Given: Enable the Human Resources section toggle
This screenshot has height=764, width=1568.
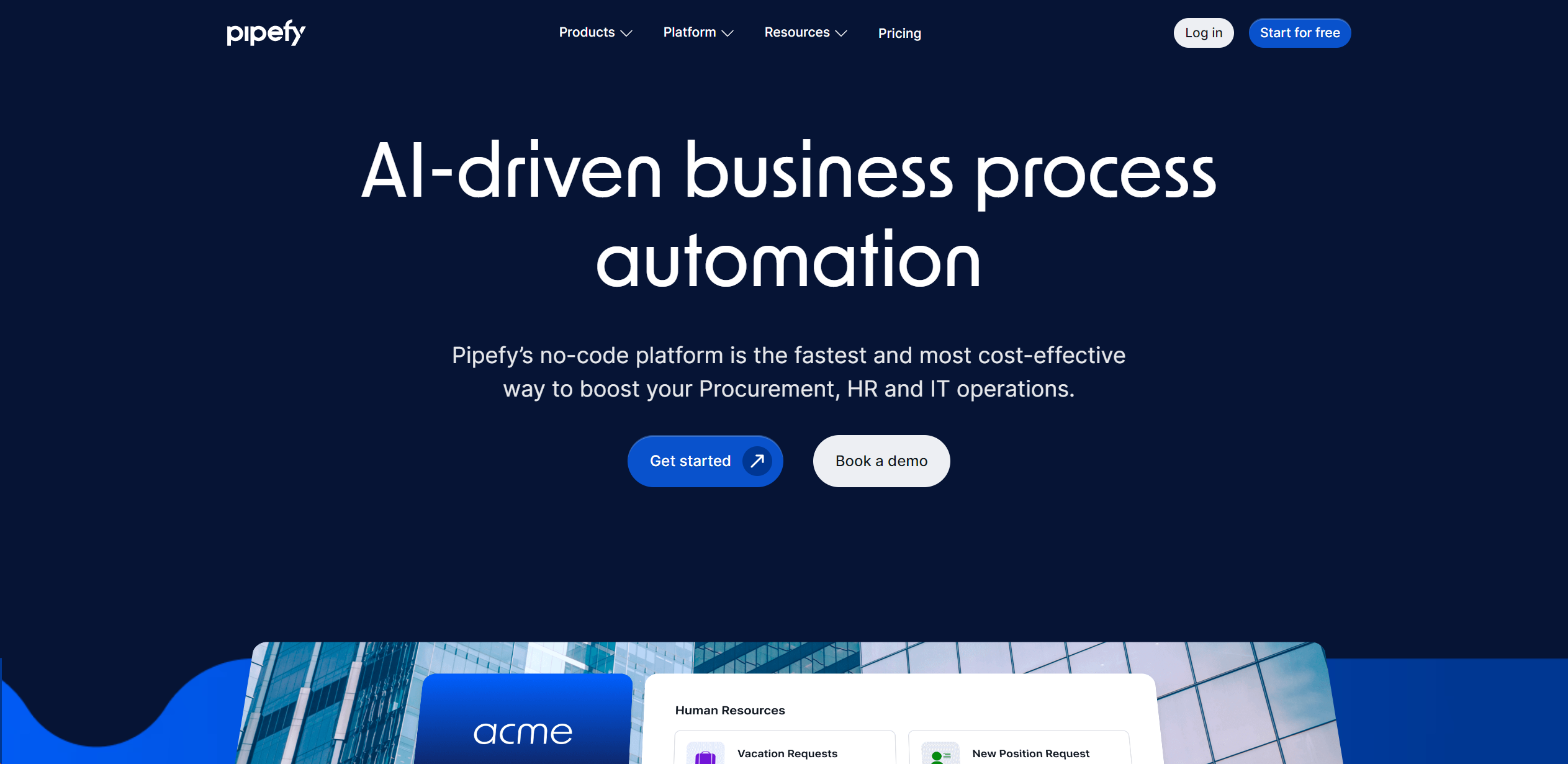Looking at the screenshot, I should (x=731, y=710).
